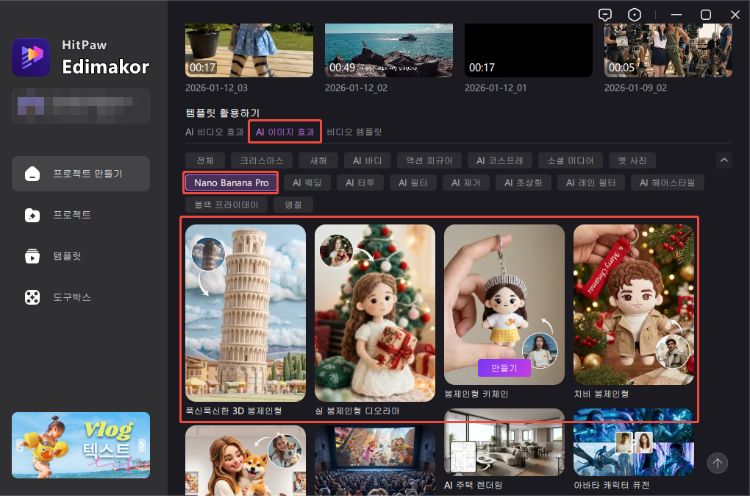Open the 치비 봉제인형 template card
This screenshot has height=496, width=750.
tap(633, 305)
